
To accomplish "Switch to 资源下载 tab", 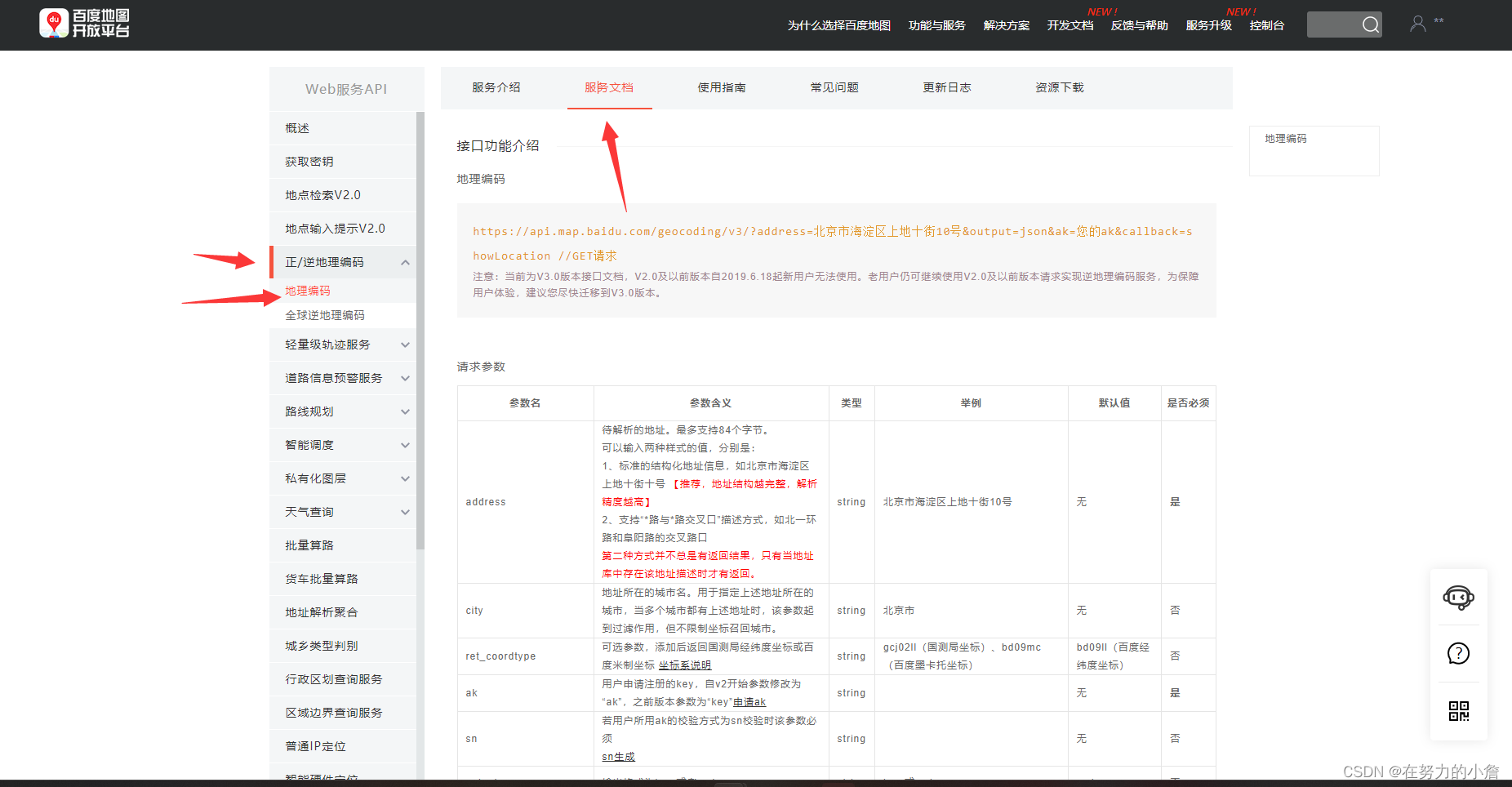I will coord(1060,87).
